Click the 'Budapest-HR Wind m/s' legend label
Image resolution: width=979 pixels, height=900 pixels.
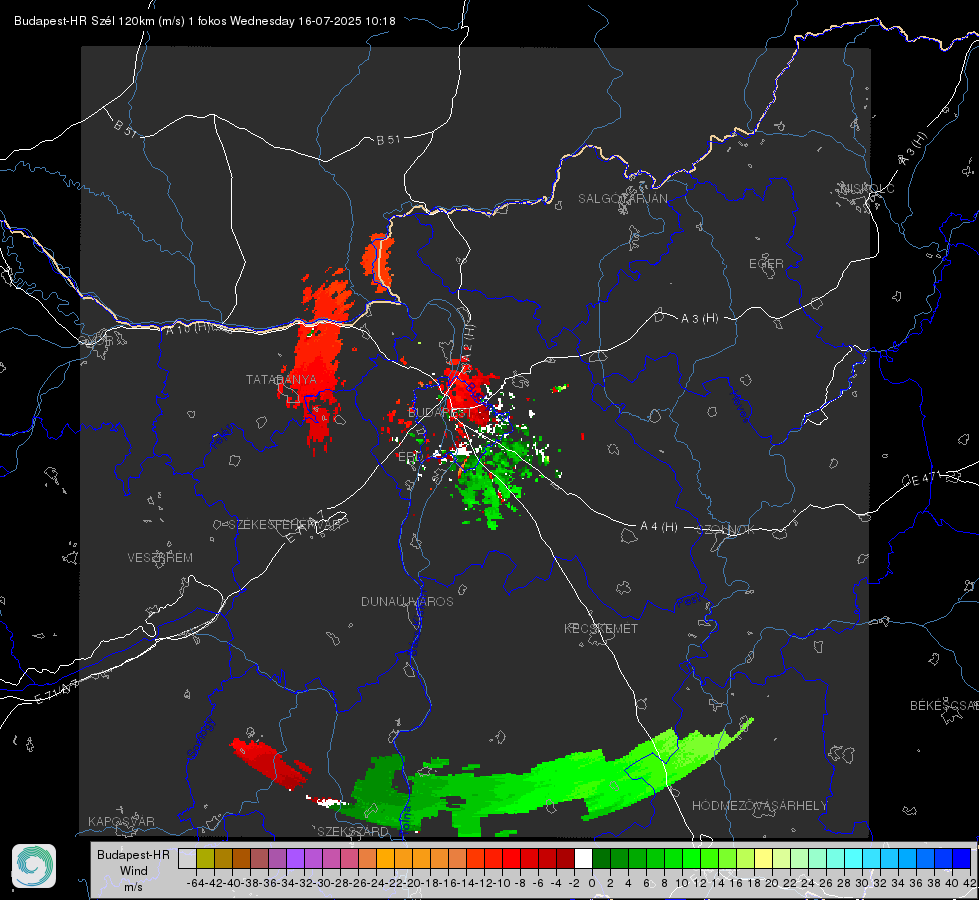coord(134,871)
